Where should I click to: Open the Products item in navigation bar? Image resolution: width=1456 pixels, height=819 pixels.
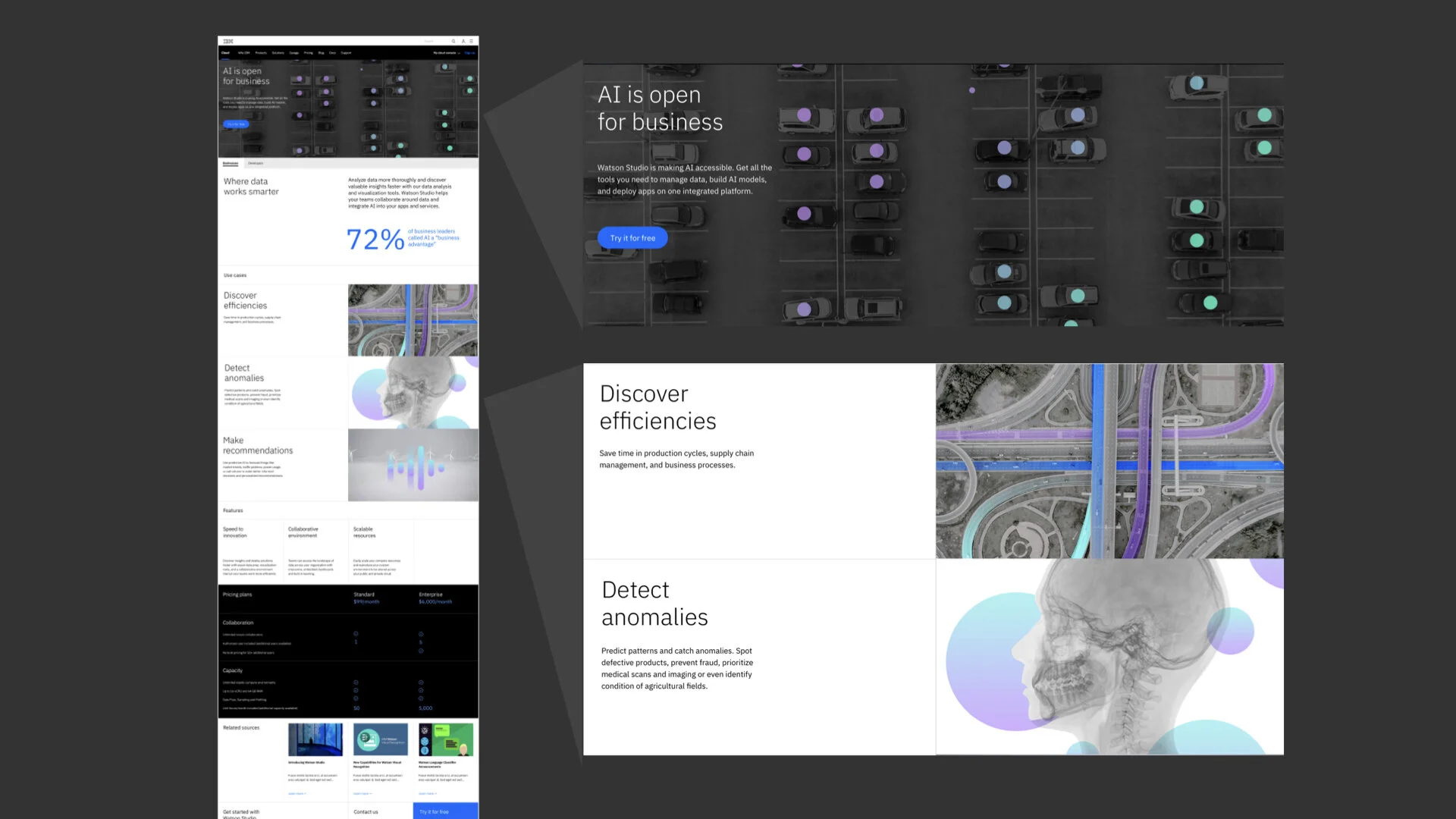pyautogui.click(x=261, y=53)
